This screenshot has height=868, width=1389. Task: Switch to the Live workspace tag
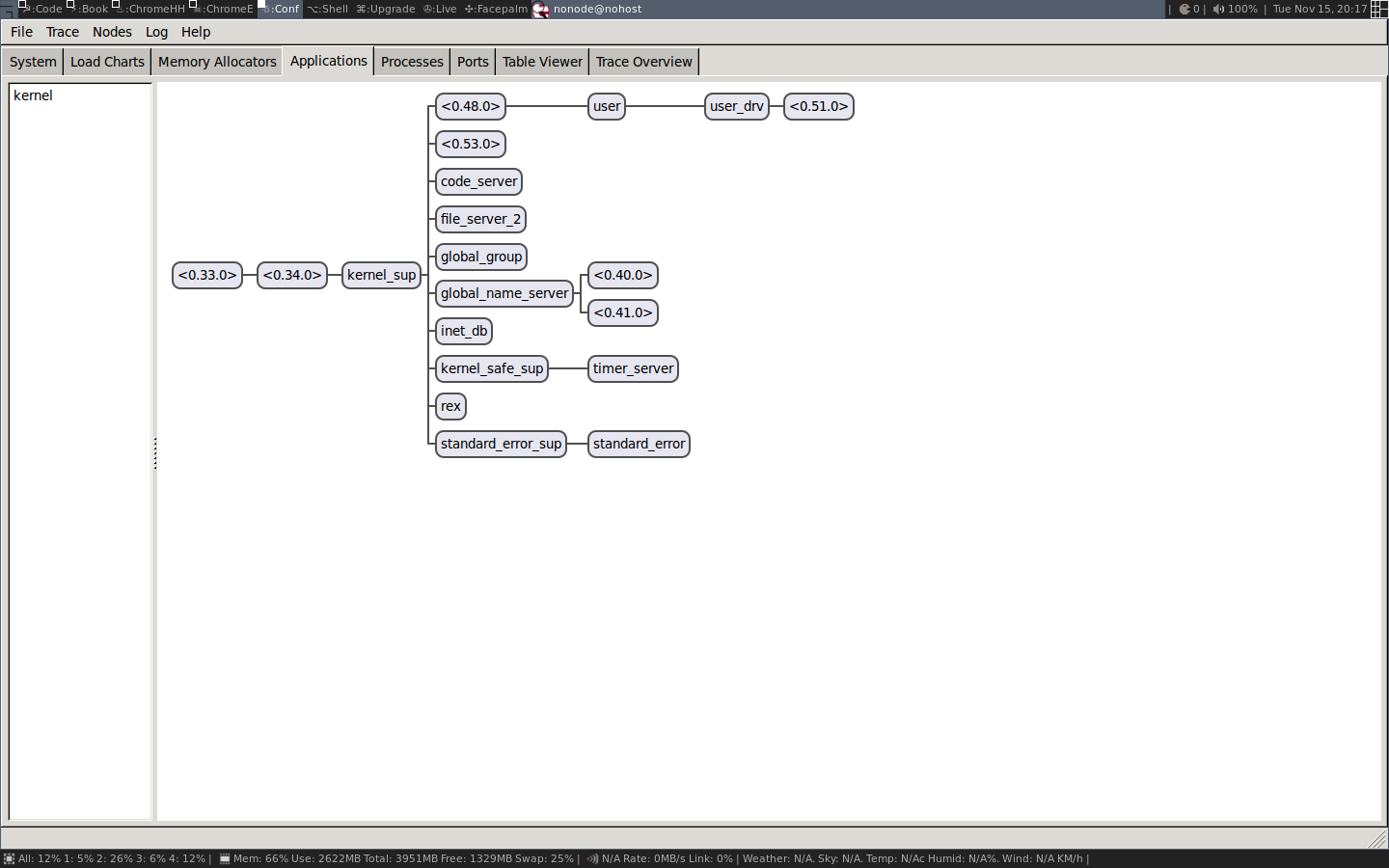[x=440, y=9]
